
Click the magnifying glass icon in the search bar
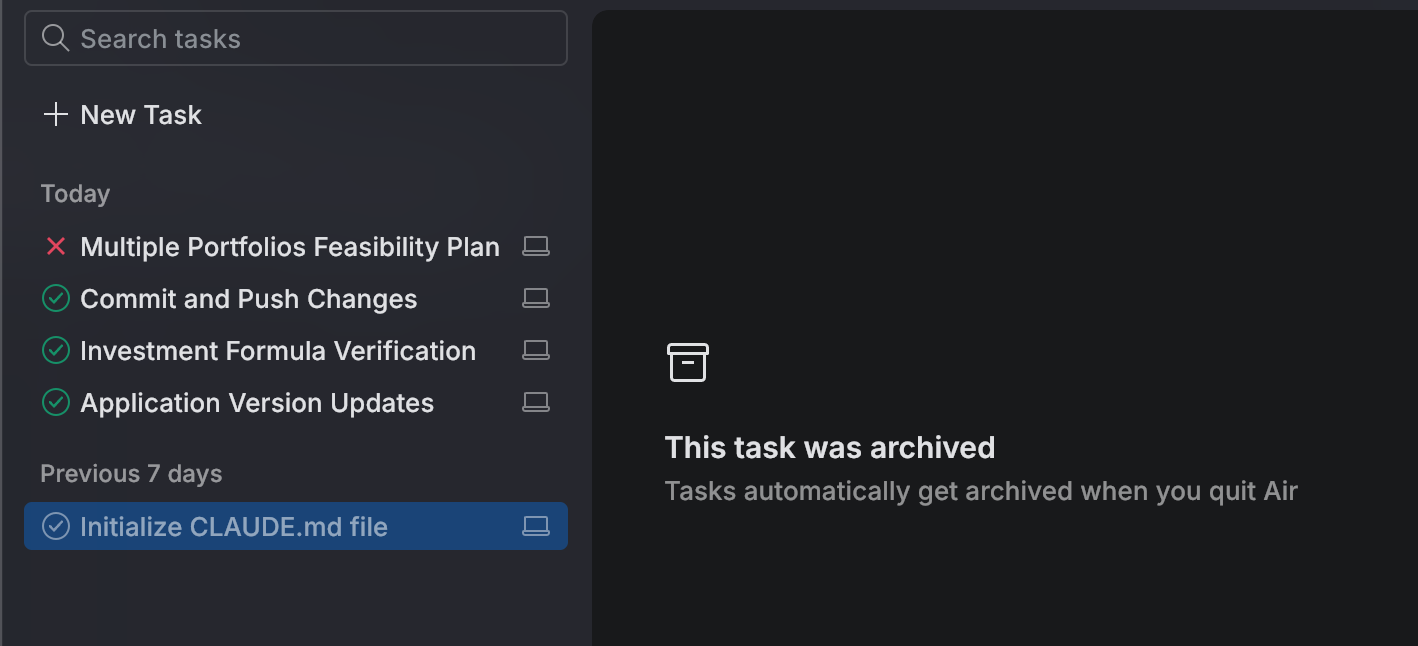pyautogui.click(x=55, y=37)
